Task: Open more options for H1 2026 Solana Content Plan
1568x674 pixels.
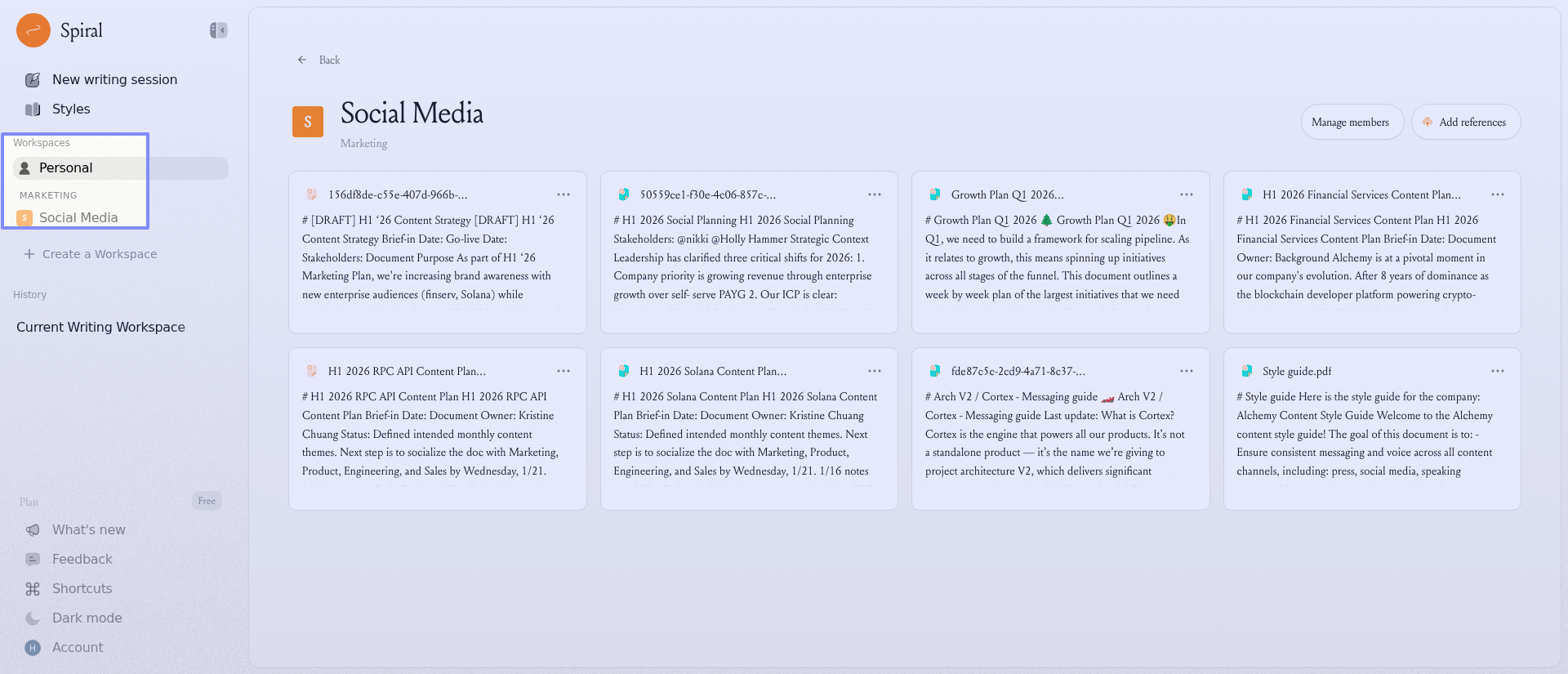Action: click(x=874, y=371)
